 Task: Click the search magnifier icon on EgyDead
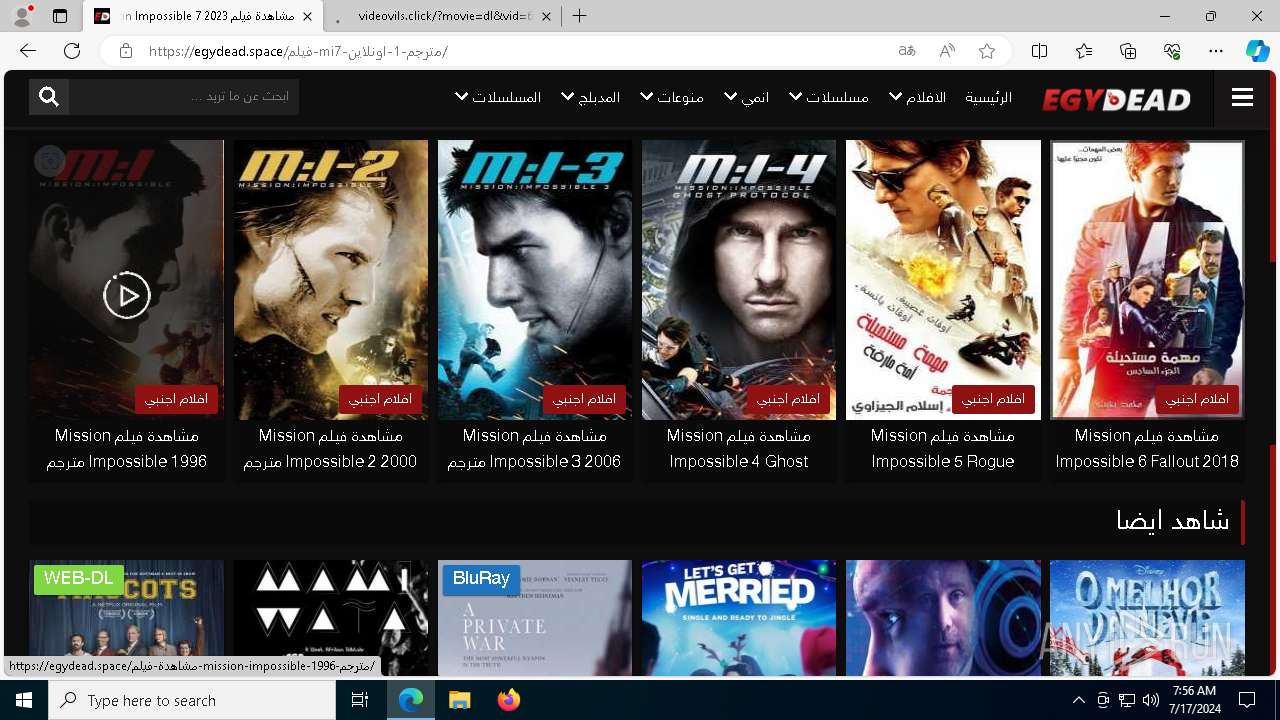[49, 97]
